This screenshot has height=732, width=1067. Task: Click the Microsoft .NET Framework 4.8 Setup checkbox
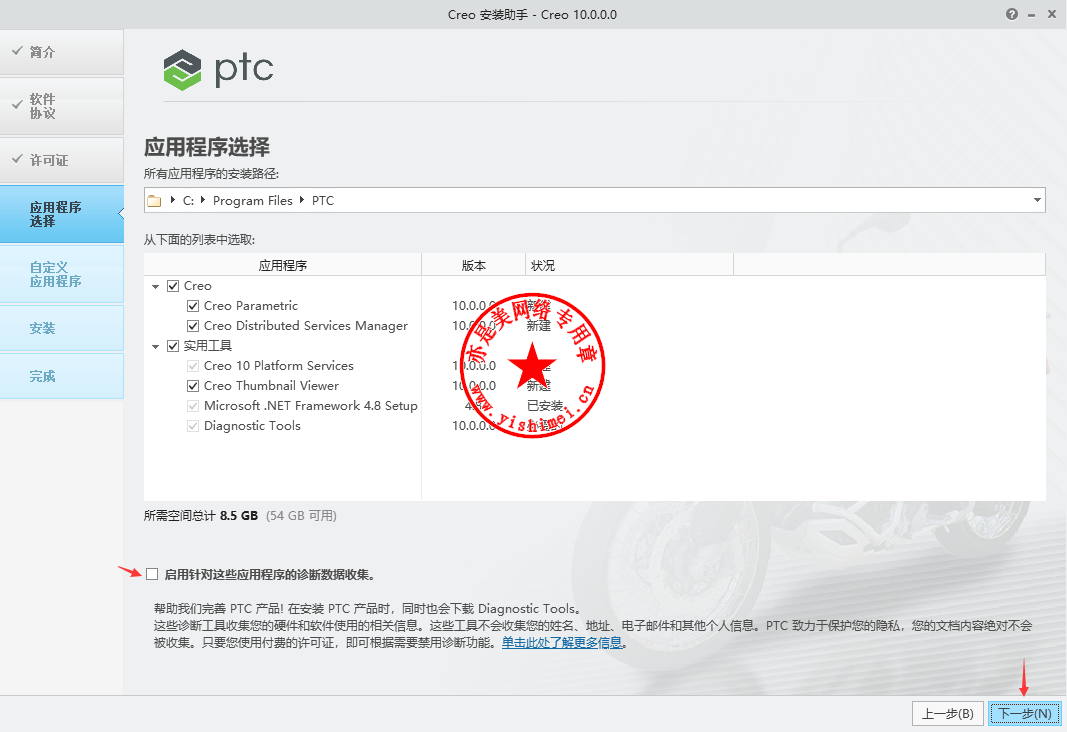pos(193,406)
